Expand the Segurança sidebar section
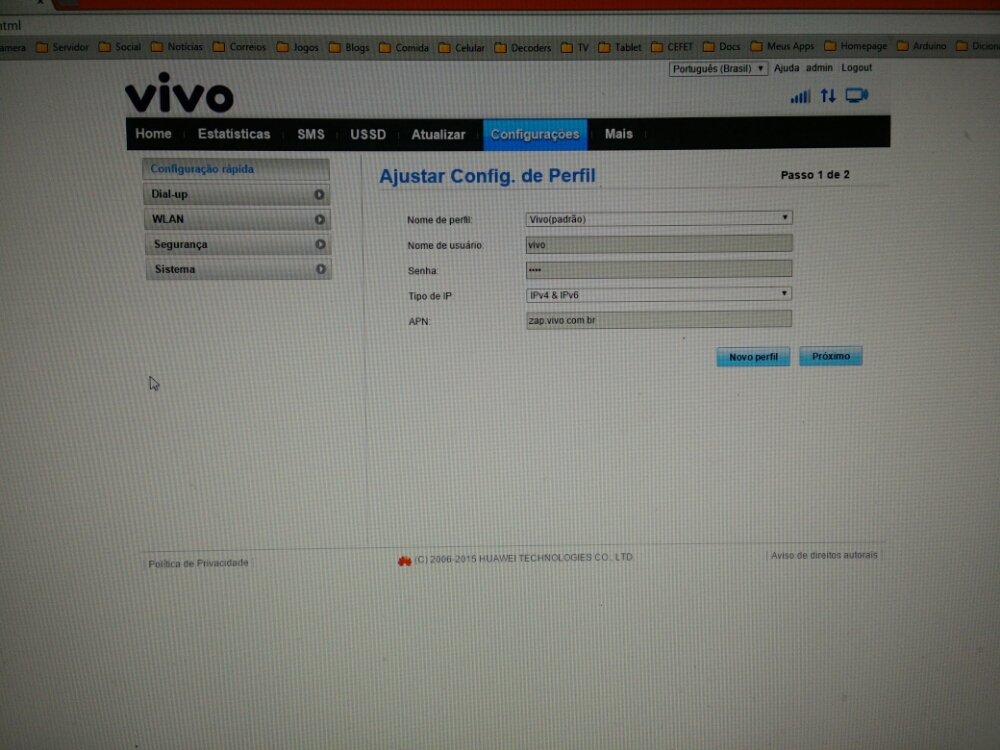The height and width of the screenshot is (750, 1000). pos(237,244)
